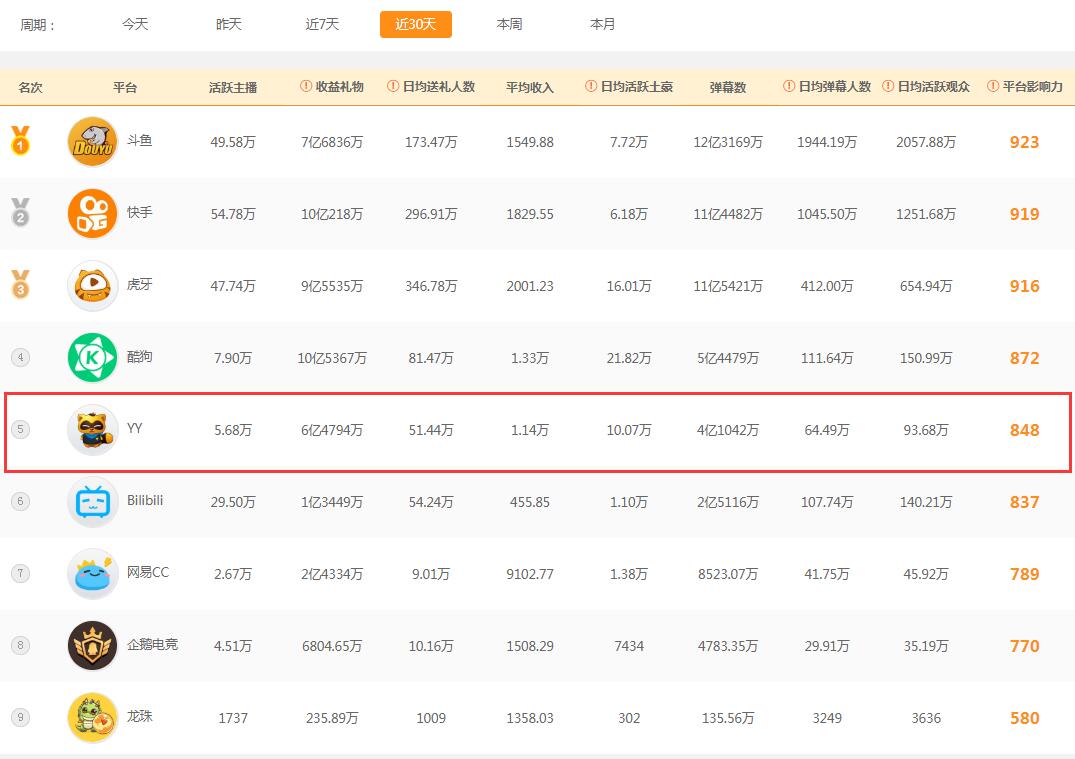Click info icon beside 日均活跃土豪 header
1075x759 pixels.
tap(591, 86)
